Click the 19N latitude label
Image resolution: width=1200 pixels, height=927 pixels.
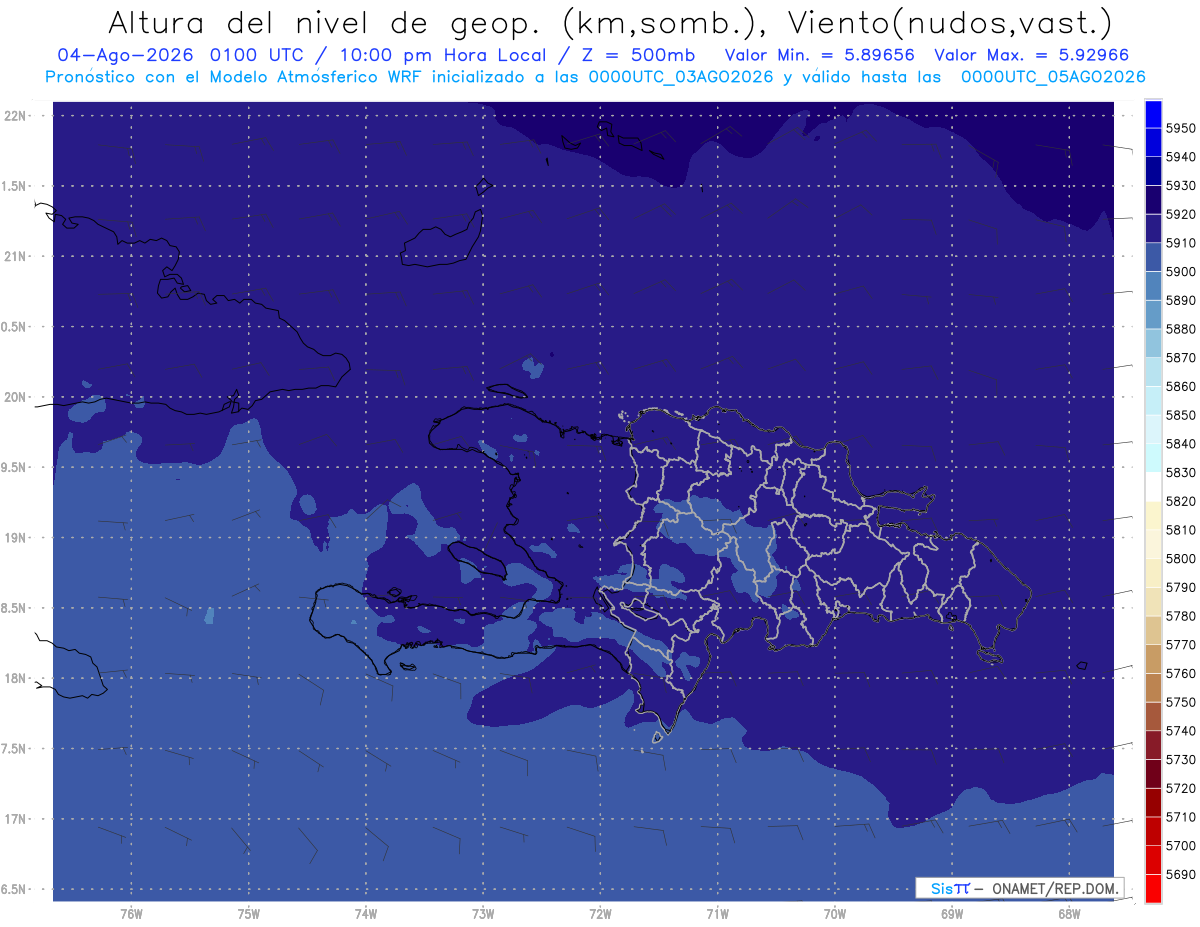(16, 538)
